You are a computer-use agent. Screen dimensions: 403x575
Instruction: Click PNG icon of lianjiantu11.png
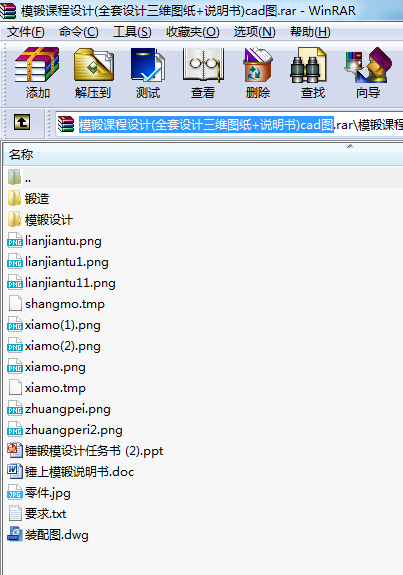pos(15,282)
